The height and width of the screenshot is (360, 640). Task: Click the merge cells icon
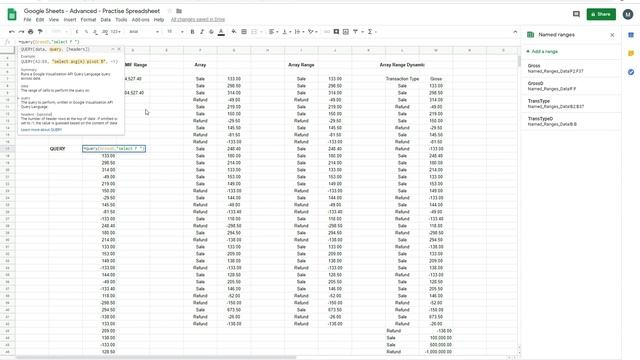254,31
